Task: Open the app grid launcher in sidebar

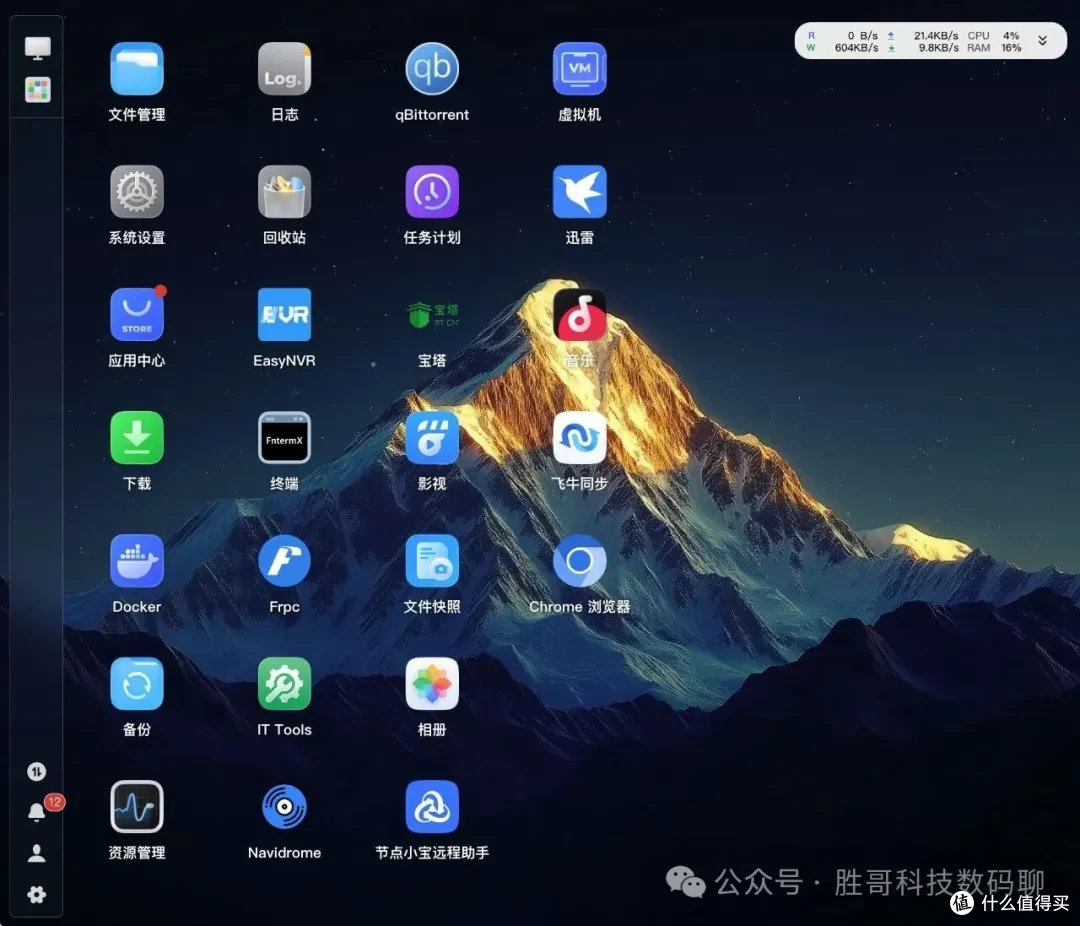Action: (37, 90)
